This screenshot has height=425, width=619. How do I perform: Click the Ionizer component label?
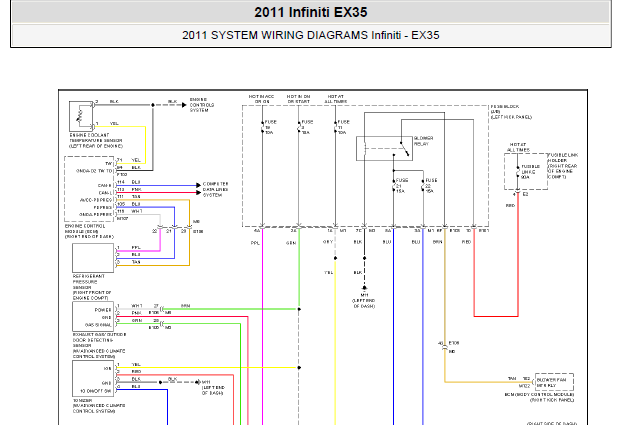pyautogui.click(x=99, y=406)
